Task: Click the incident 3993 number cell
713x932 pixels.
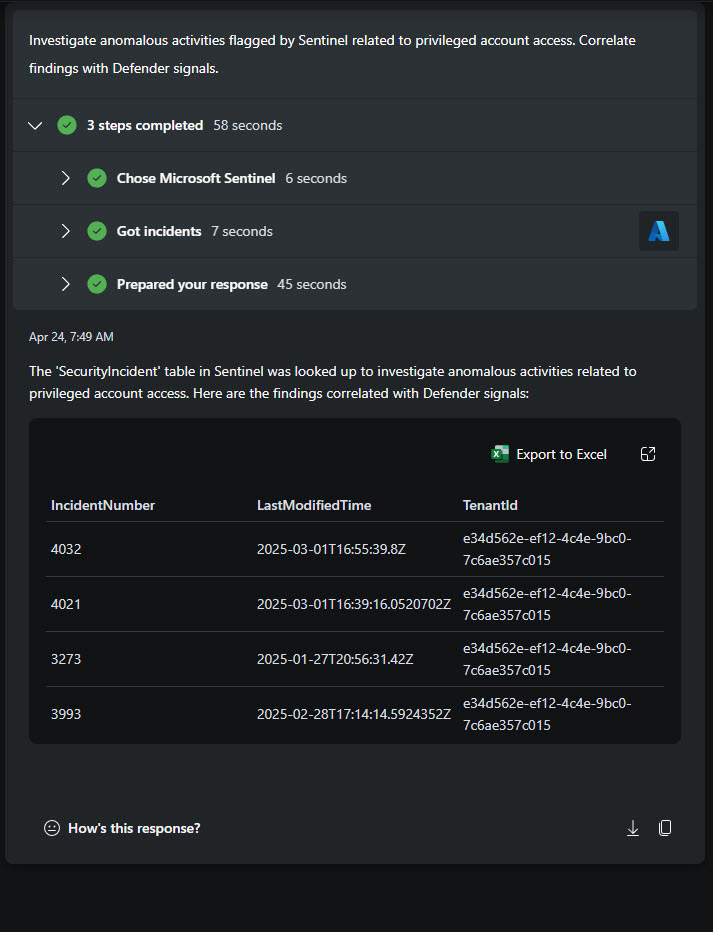Action: click(x=66, y=714)
